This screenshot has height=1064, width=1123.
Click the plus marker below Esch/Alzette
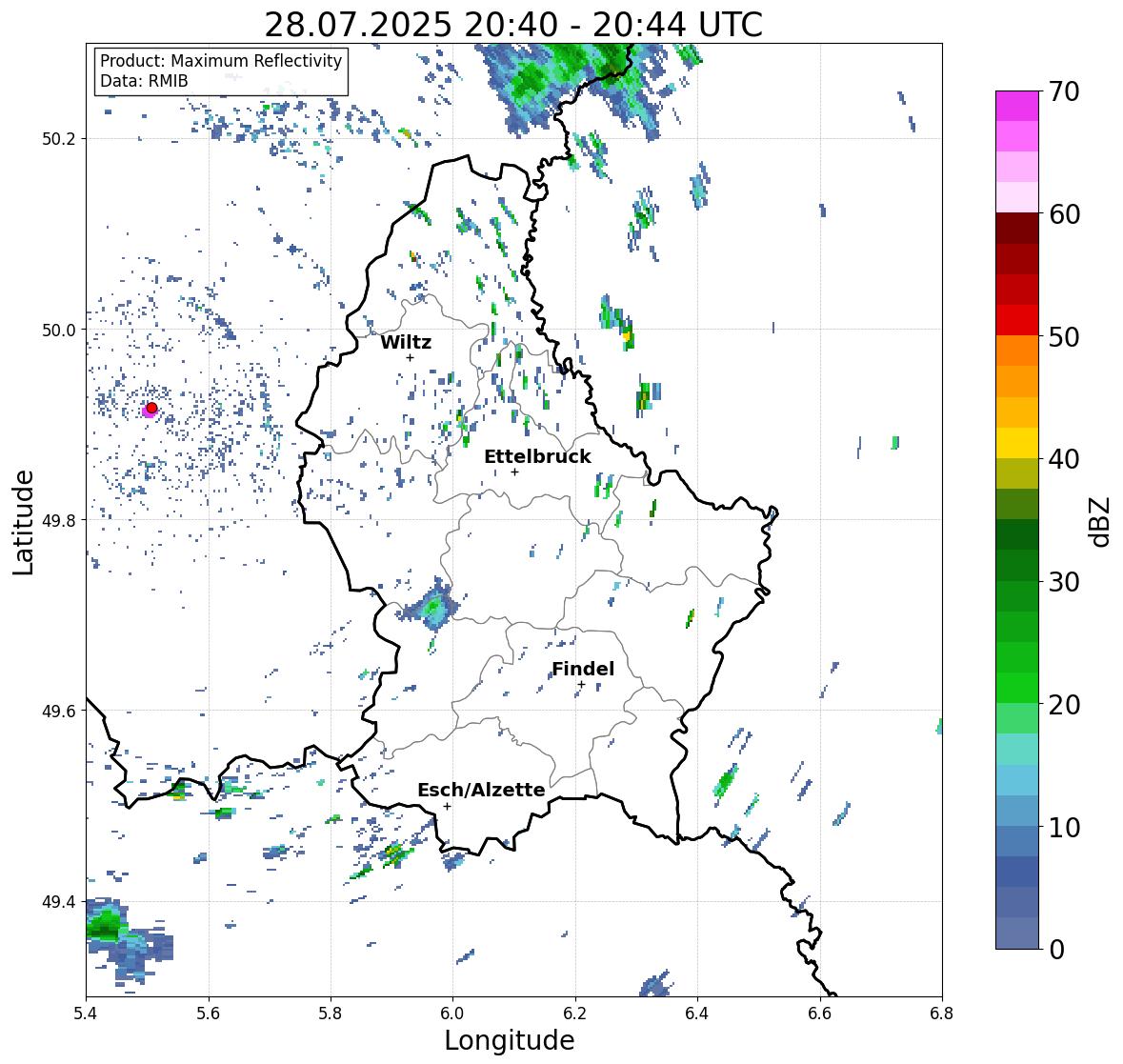click(447, 806)
